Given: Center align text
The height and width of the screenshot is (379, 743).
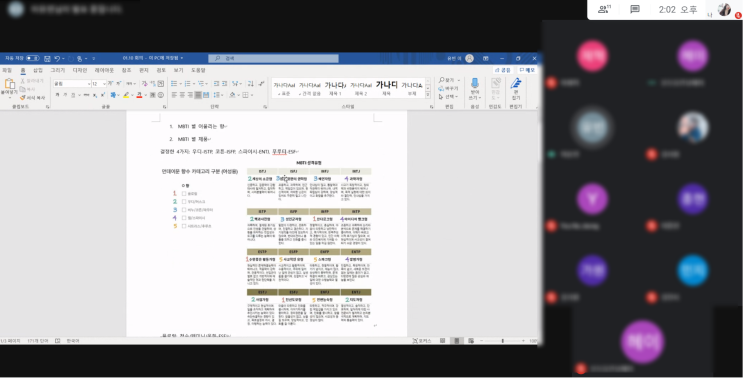Looking at the screenshot, I should coord(182,95).
